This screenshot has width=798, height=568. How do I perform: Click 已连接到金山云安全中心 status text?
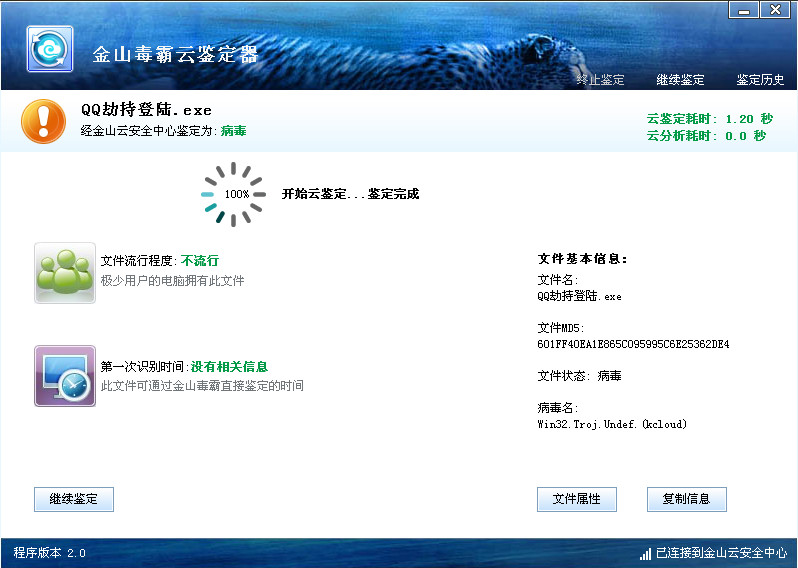[721, 553]
